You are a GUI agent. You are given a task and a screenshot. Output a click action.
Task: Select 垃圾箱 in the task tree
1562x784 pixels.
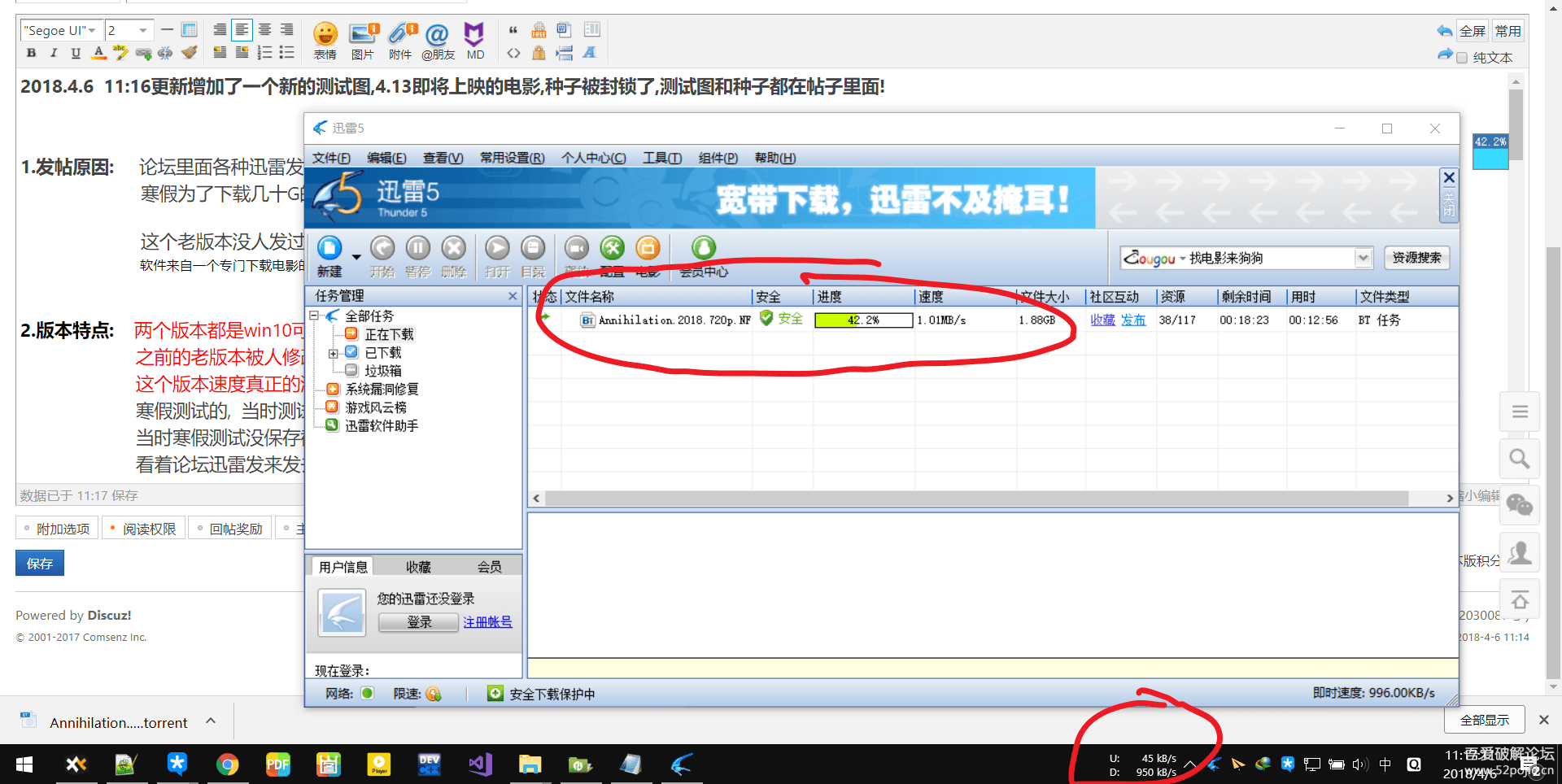point(382,371)
